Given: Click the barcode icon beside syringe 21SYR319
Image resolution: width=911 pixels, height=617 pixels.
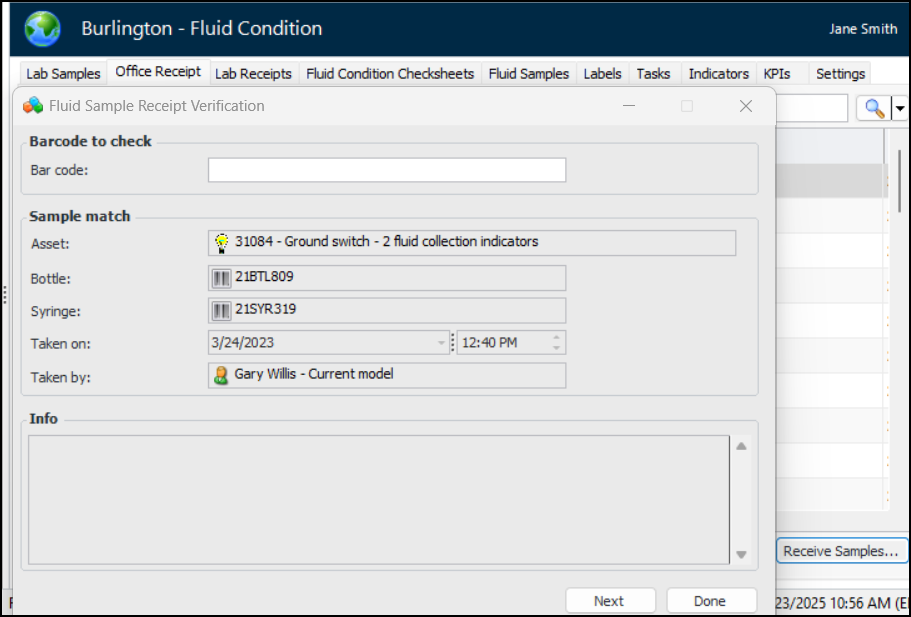Looking at the screenshot, I should pos(221,311).
